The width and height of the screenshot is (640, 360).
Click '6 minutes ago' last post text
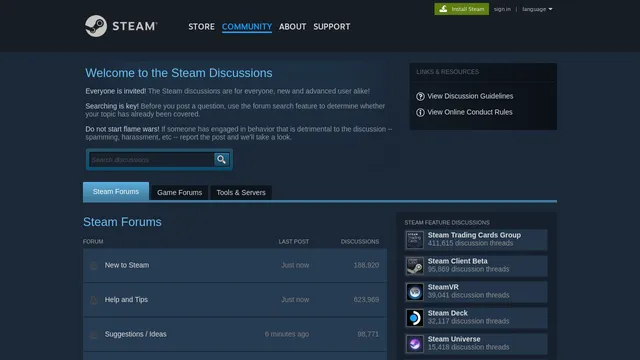[287, 334]
